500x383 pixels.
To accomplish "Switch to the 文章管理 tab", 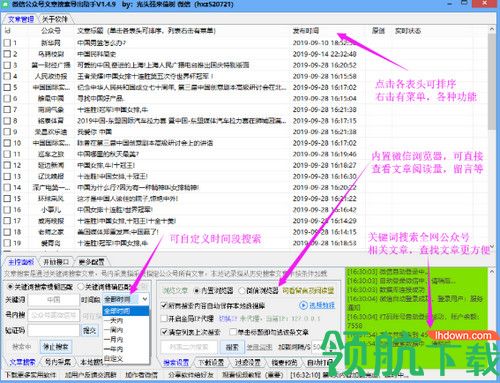I will 21,19.
